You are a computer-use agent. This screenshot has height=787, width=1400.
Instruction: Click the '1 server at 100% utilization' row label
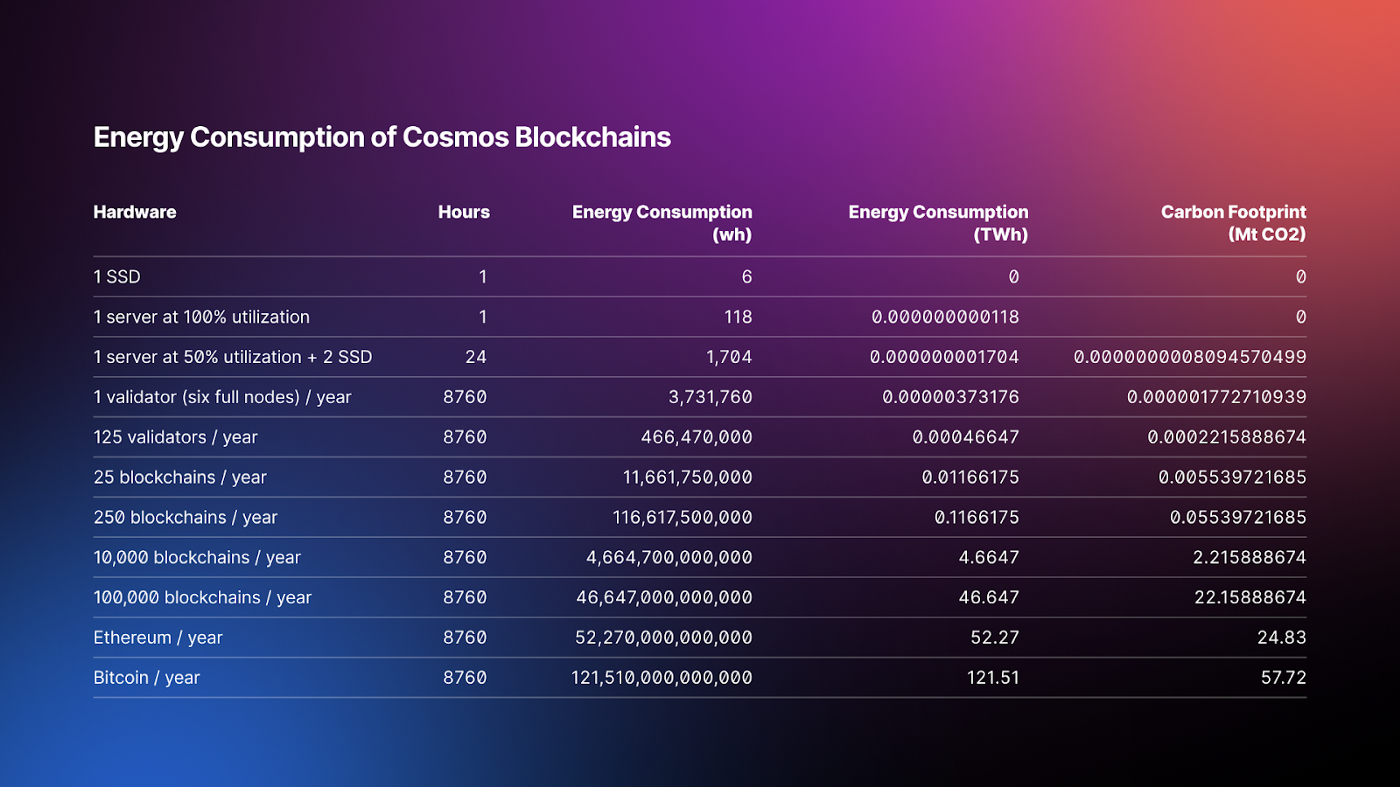[x=201, y=317]
